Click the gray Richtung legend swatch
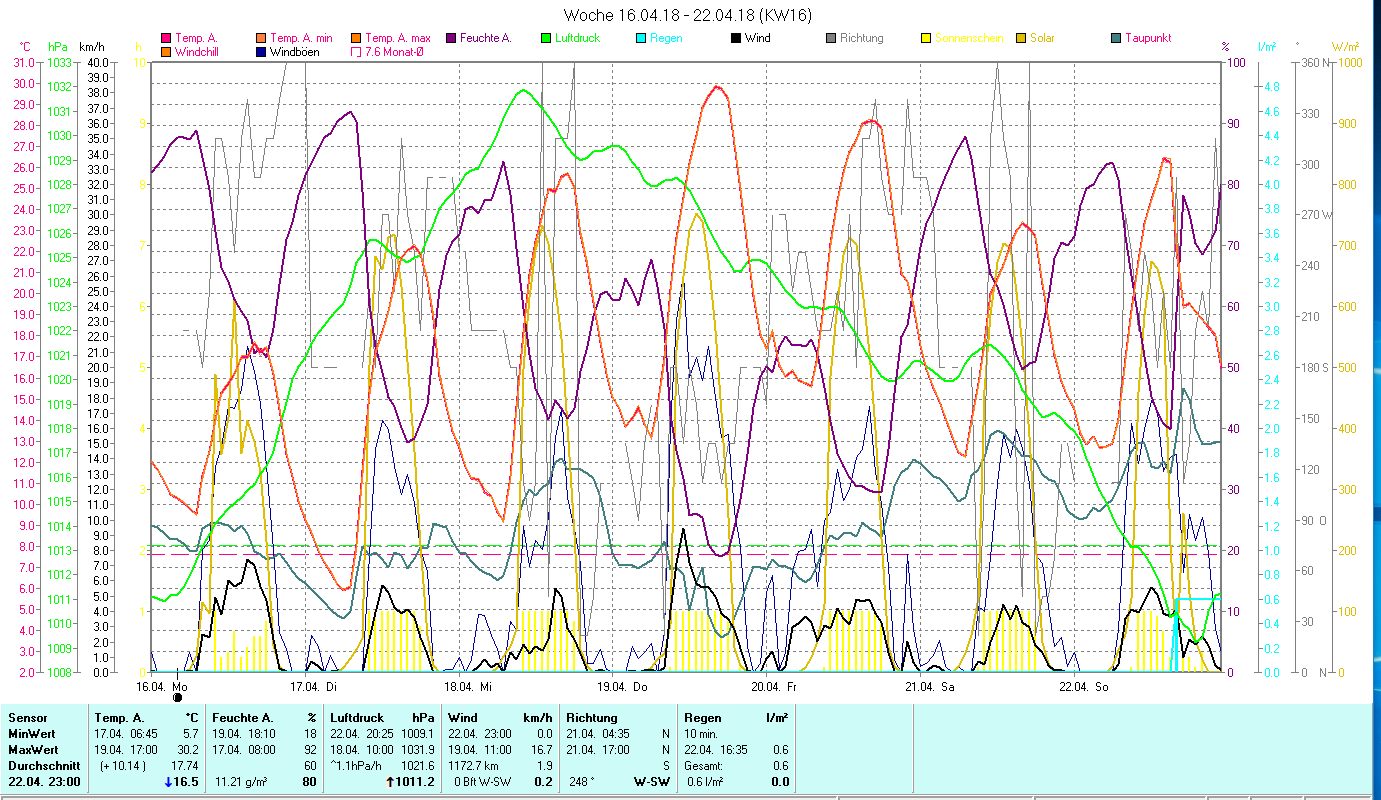Viewport: 1381px width, 800px height. point(831,39)
